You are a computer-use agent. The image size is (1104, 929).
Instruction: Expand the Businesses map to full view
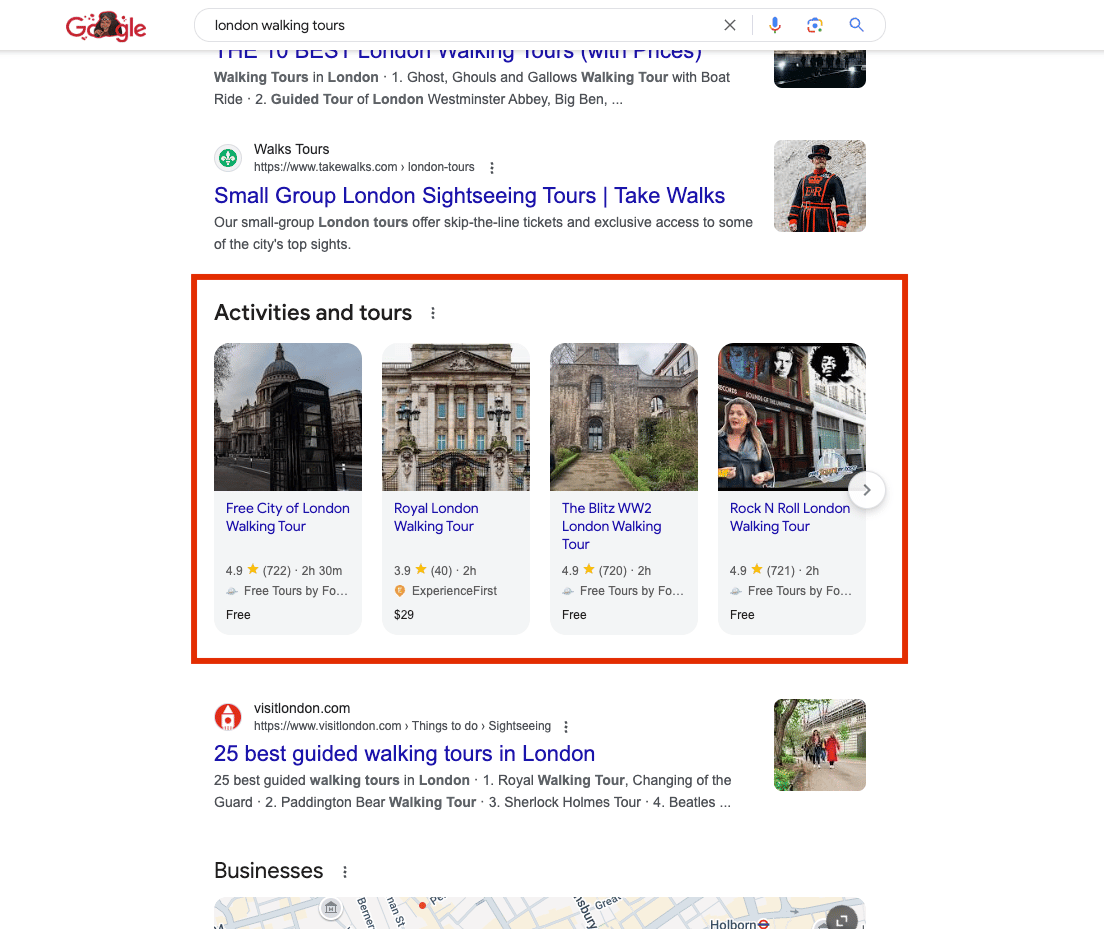click(x=841, y=920)
